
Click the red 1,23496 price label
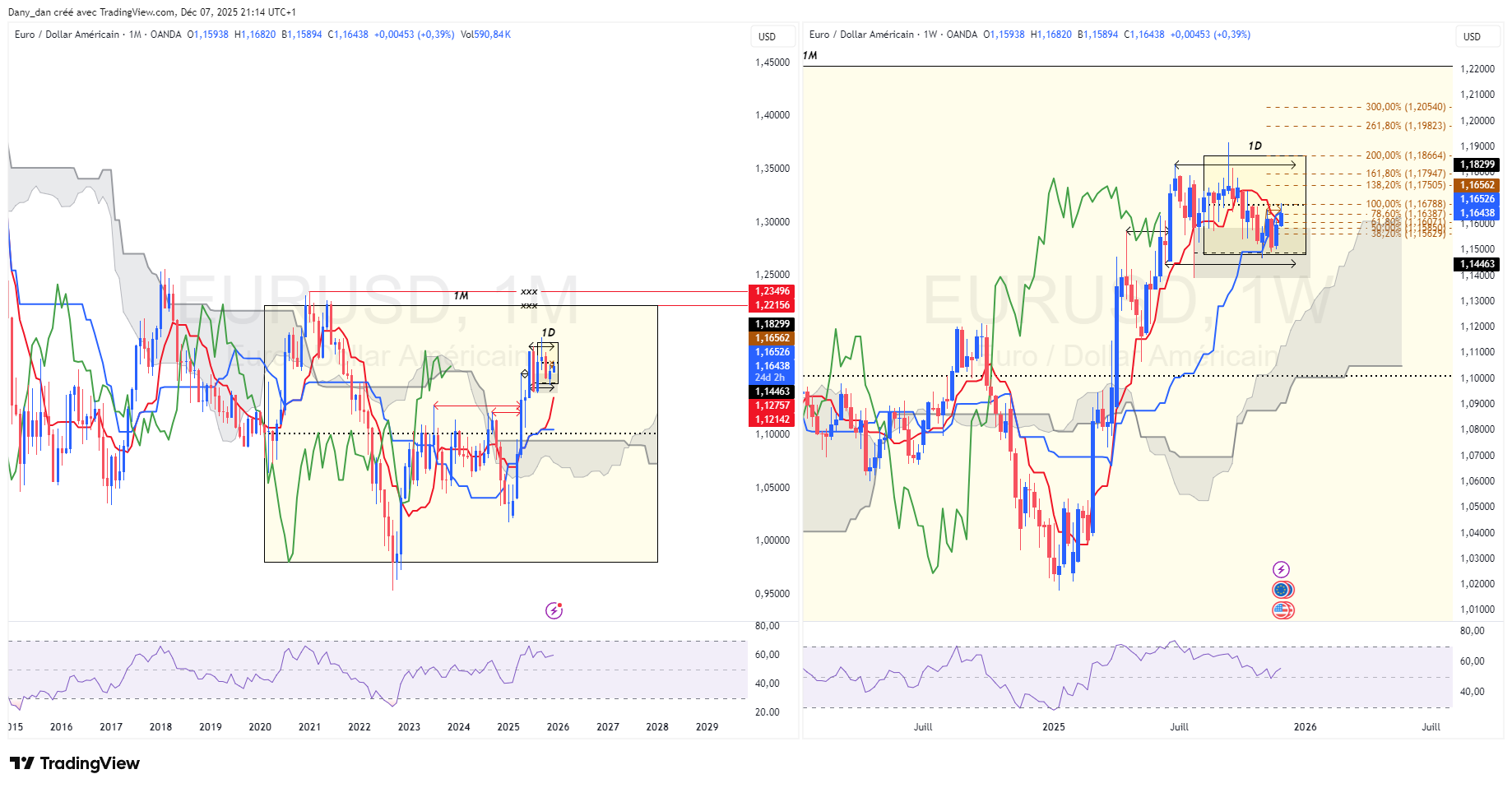772,291
